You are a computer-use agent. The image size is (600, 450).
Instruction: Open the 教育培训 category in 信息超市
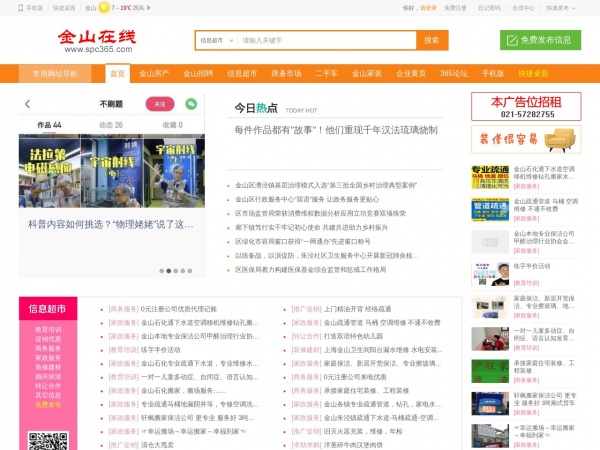pos(47,329)
